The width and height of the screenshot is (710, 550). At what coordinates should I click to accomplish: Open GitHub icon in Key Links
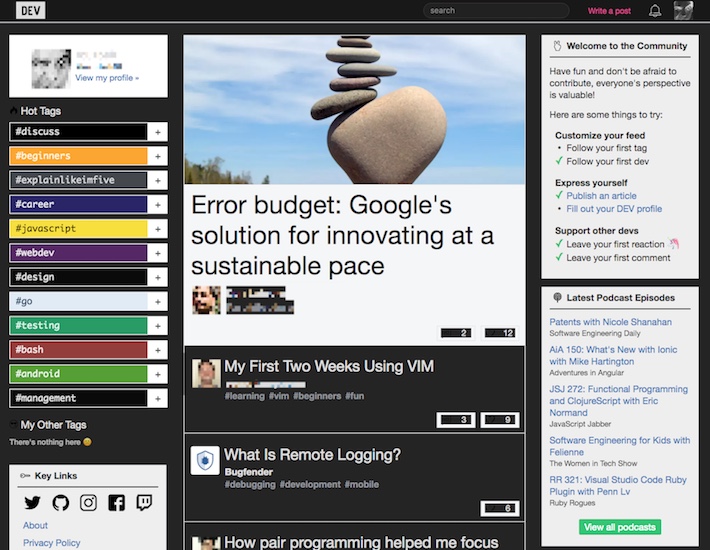(x=61, y=502)
